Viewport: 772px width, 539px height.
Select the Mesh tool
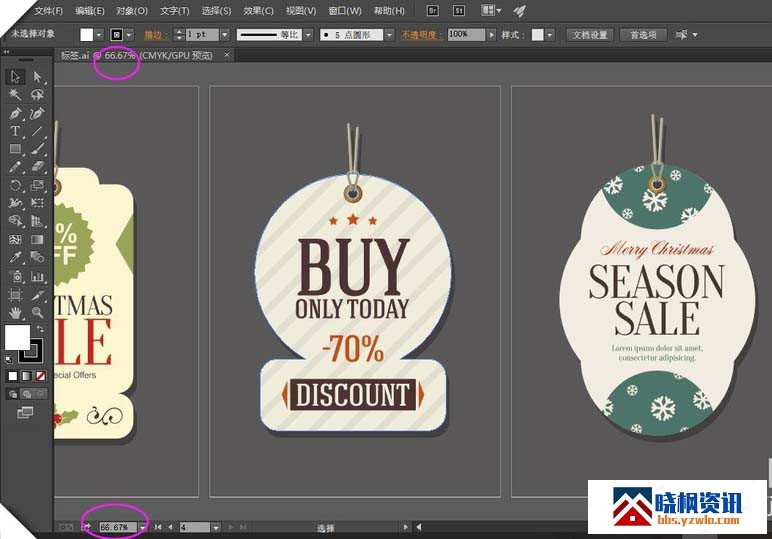click(15, 239)
